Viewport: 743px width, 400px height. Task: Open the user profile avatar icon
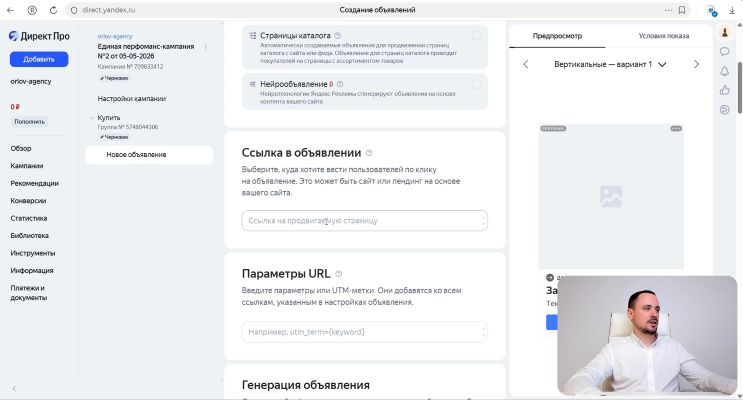pyautogui.click(x=725, y=32)
